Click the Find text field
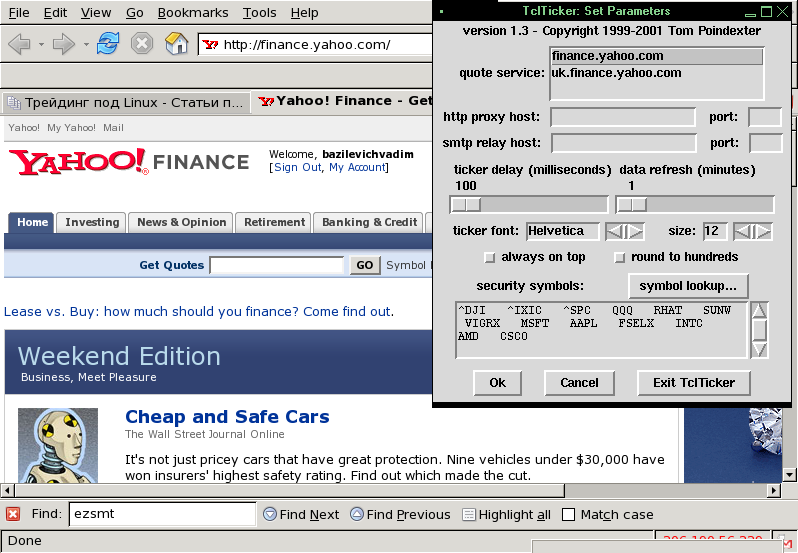The width and height of the screenshot is (798, 553). [162, 514]
